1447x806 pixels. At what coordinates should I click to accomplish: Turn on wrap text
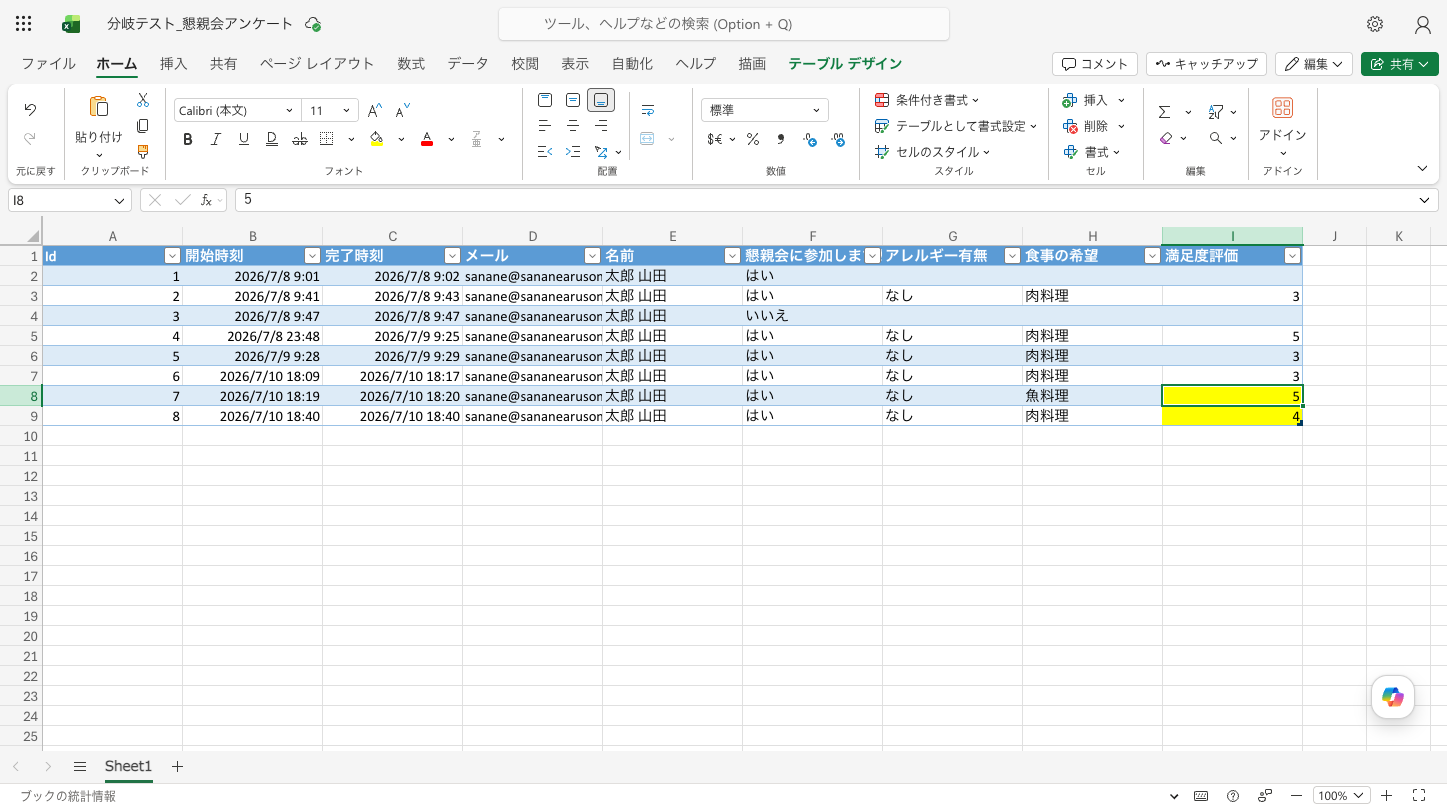coord(648,110)
